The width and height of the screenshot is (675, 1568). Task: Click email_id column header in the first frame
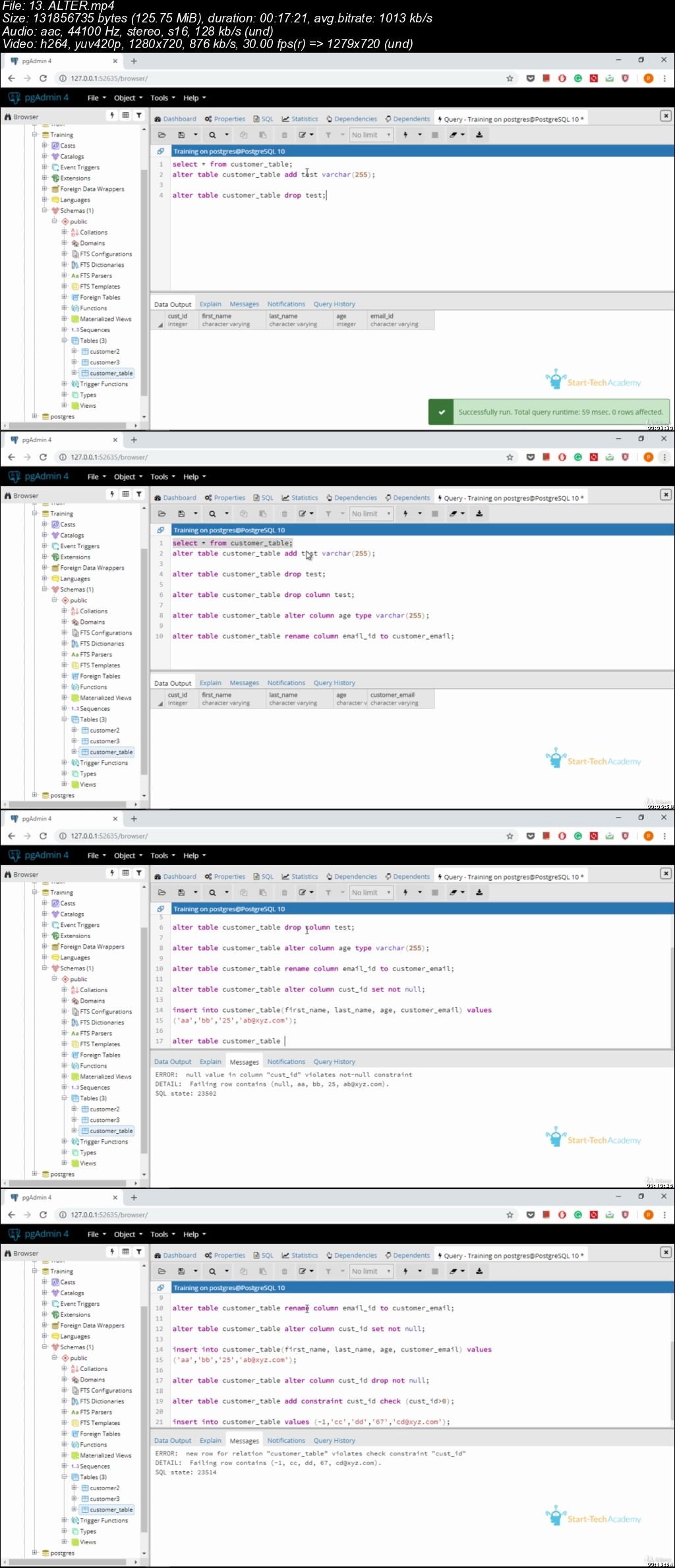pyautogui.click(x=400, y=320)
